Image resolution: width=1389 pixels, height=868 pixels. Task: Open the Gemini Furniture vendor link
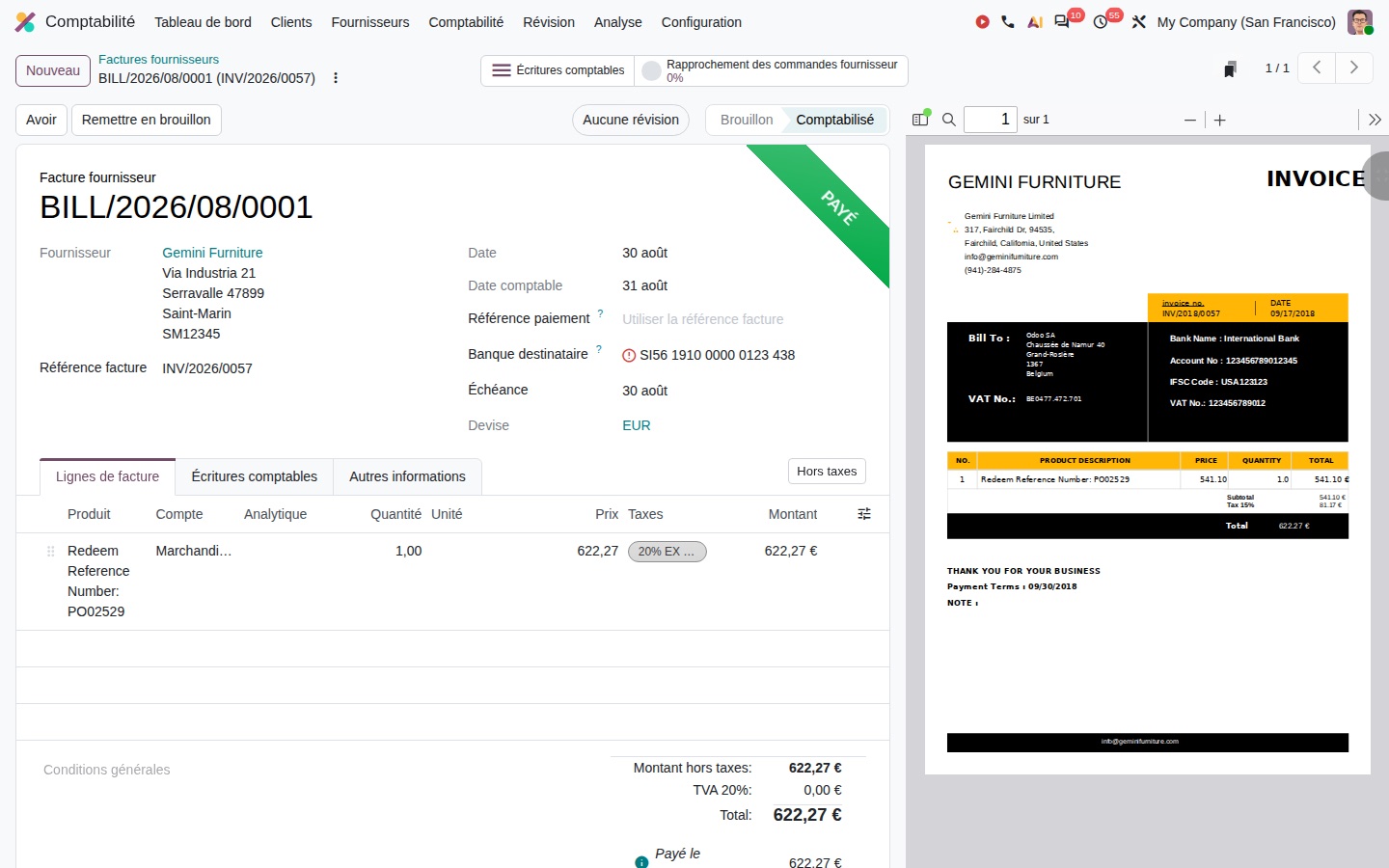212,253
